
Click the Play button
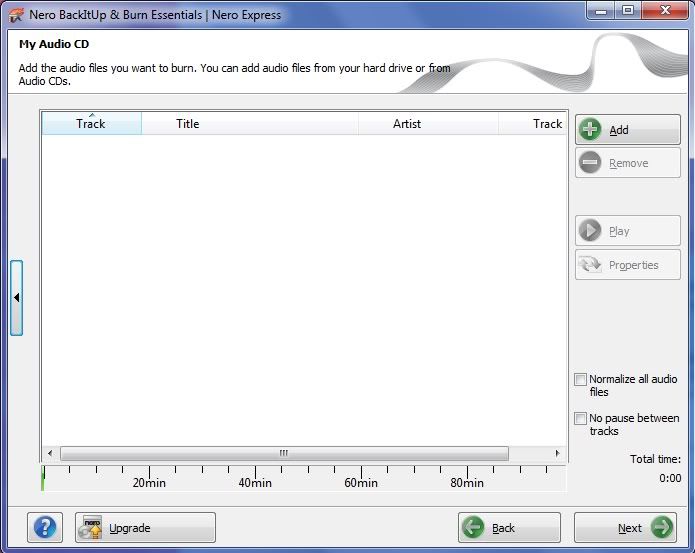point(628,231)
